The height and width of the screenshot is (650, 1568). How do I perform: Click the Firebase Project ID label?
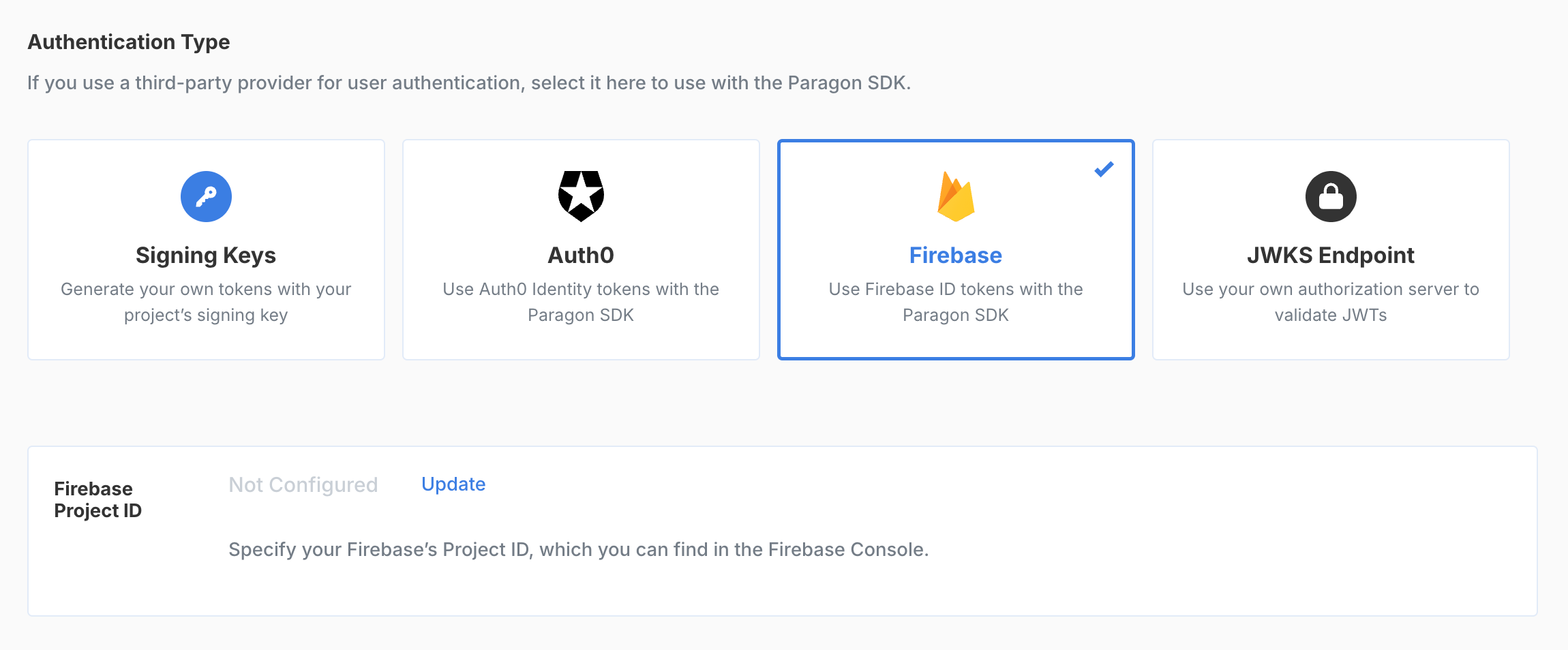pyautogui.click(x=97, y=499)
